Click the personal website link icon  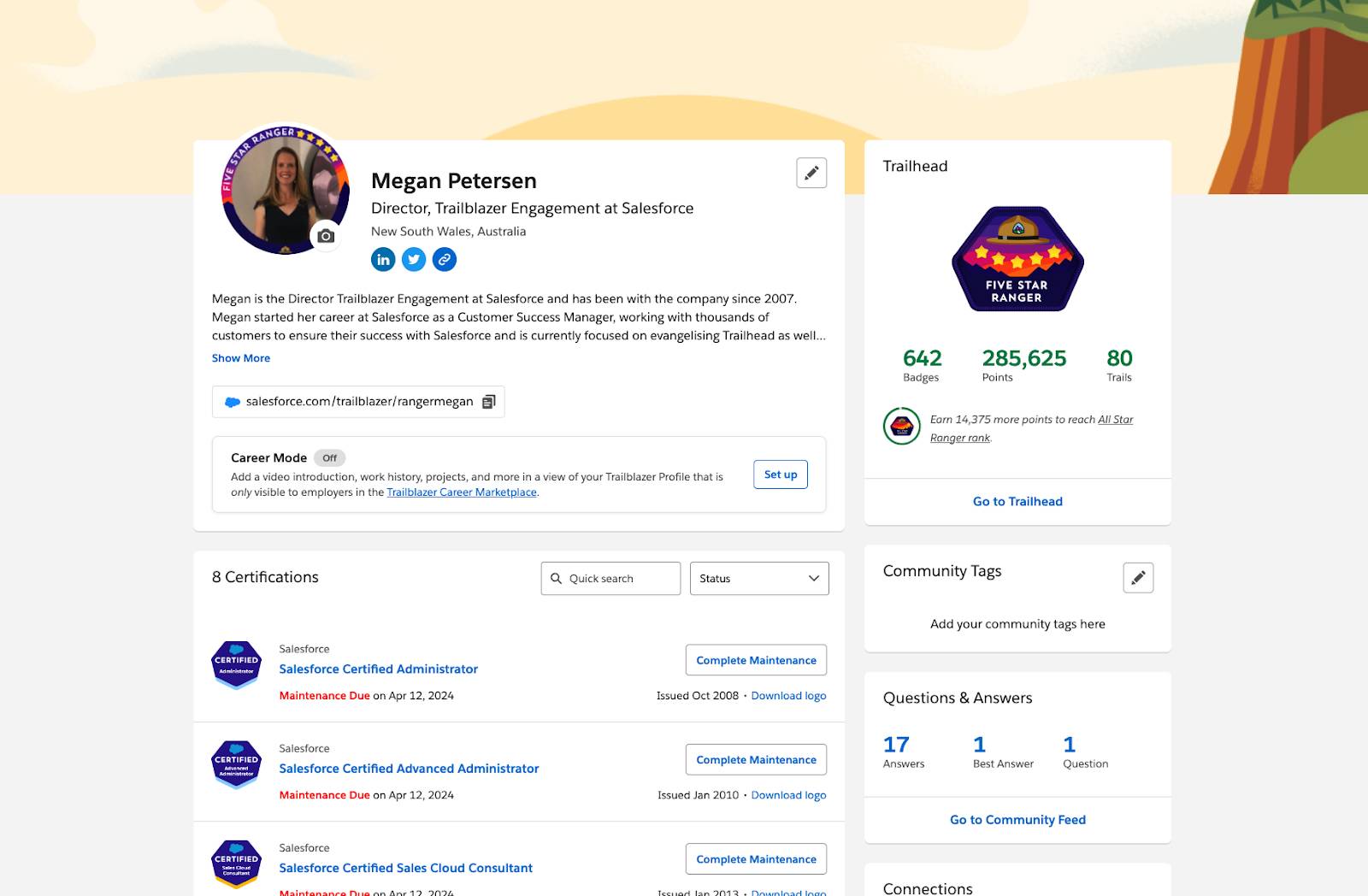point(445,259)
